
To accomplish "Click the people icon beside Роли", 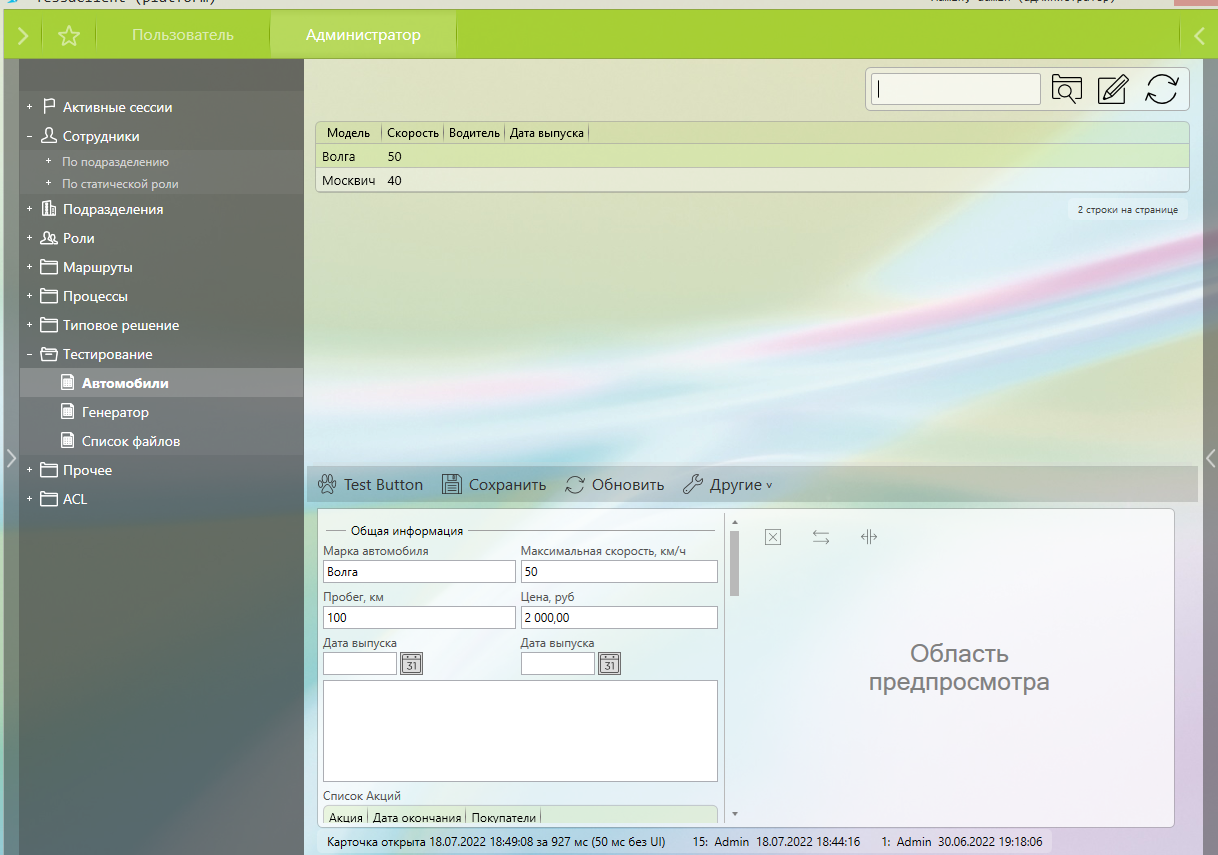I will click(x=48, y=238).
